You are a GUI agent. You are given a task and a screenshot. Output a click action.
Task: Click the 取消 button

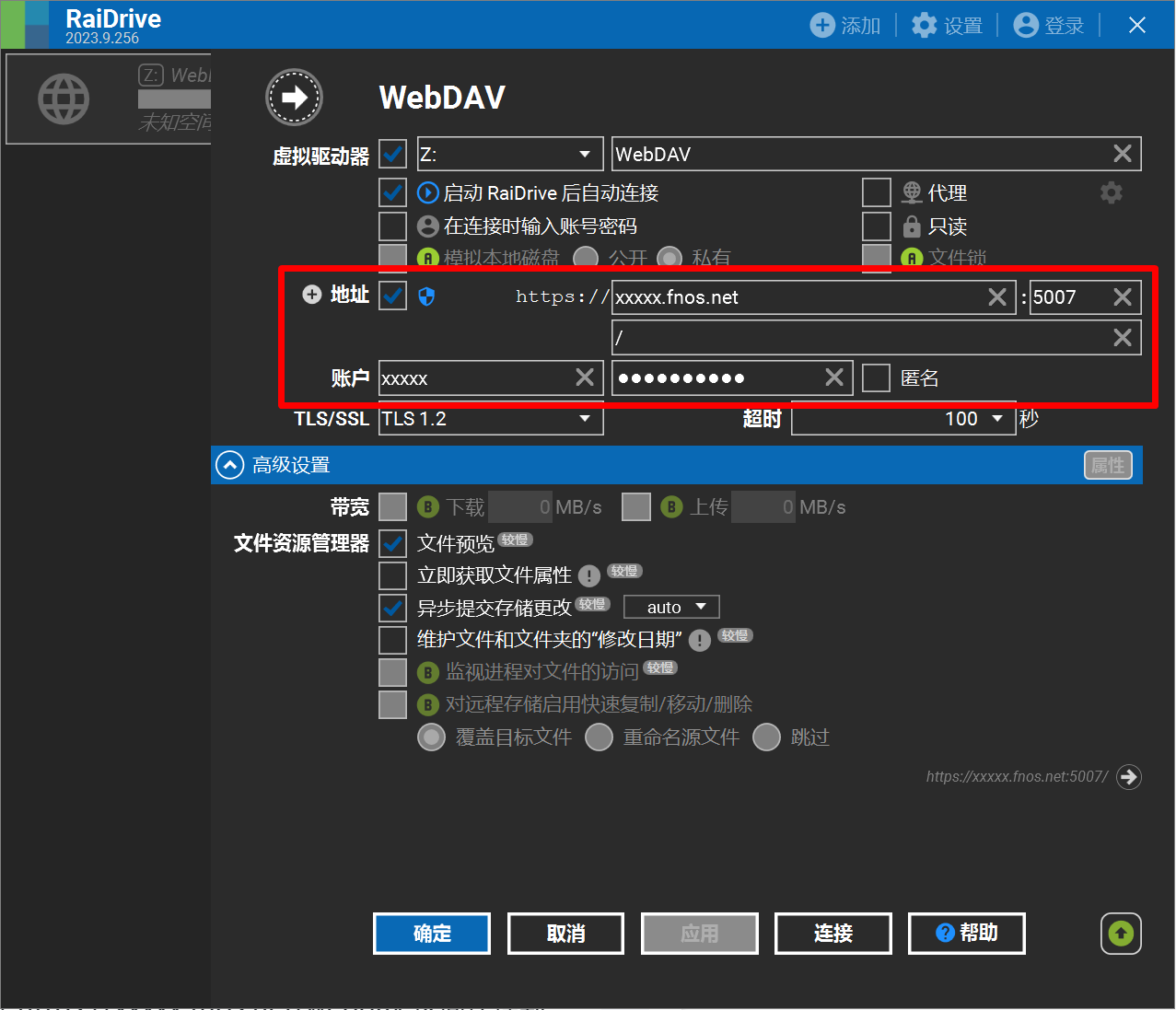pos(565,934)
